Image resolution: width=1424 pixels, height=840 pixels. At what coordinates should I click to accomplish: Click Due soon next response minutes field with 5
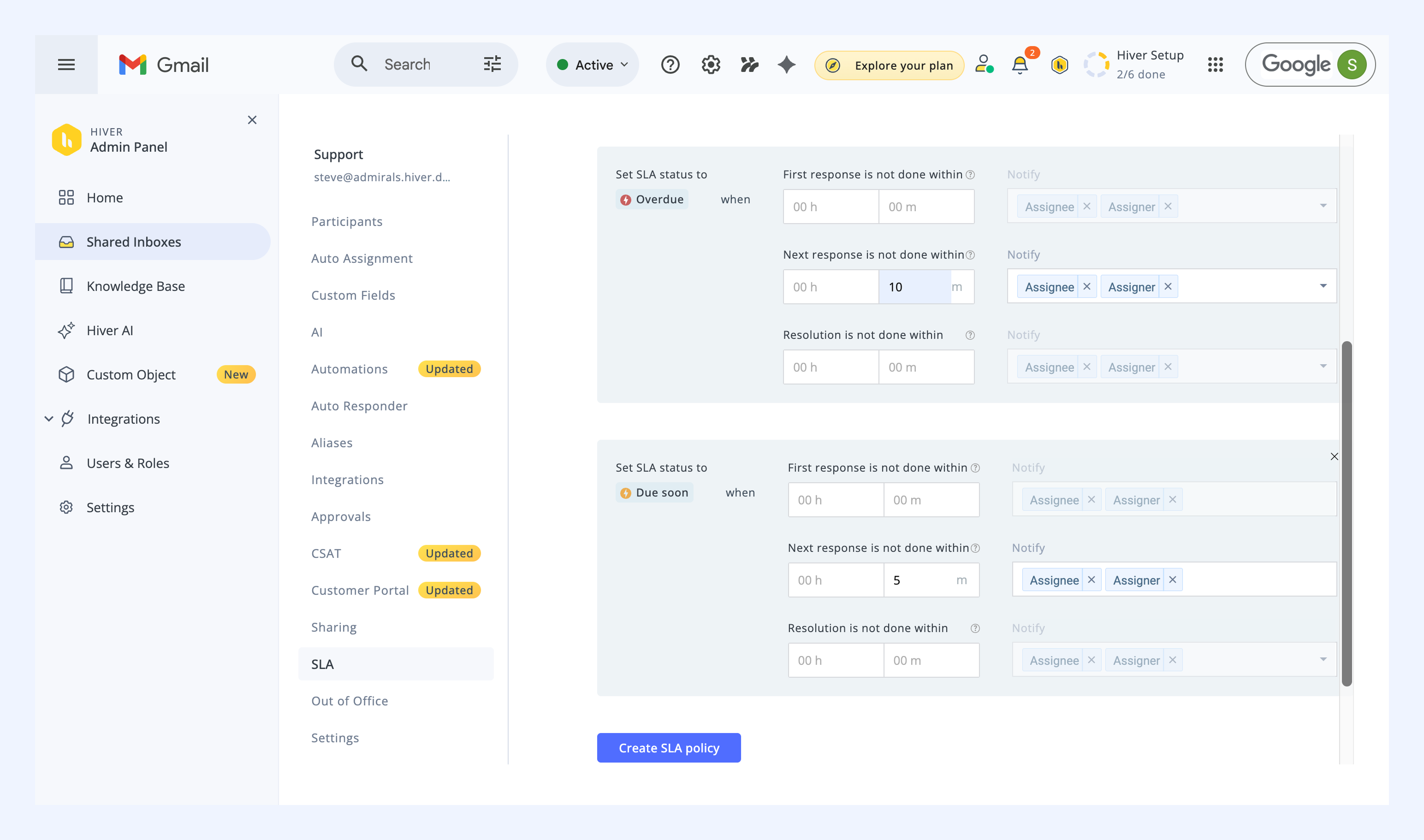coord(932,580)
